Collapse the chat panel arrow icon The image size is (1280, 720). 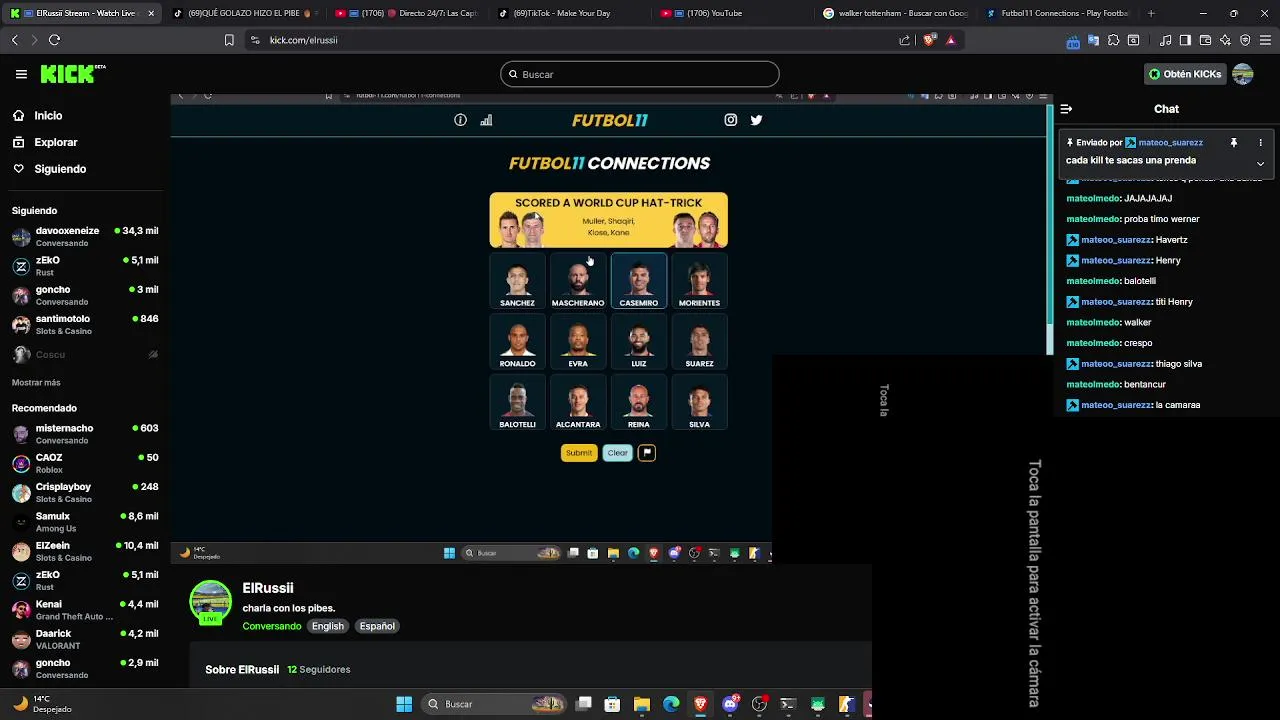[1066, 109]
